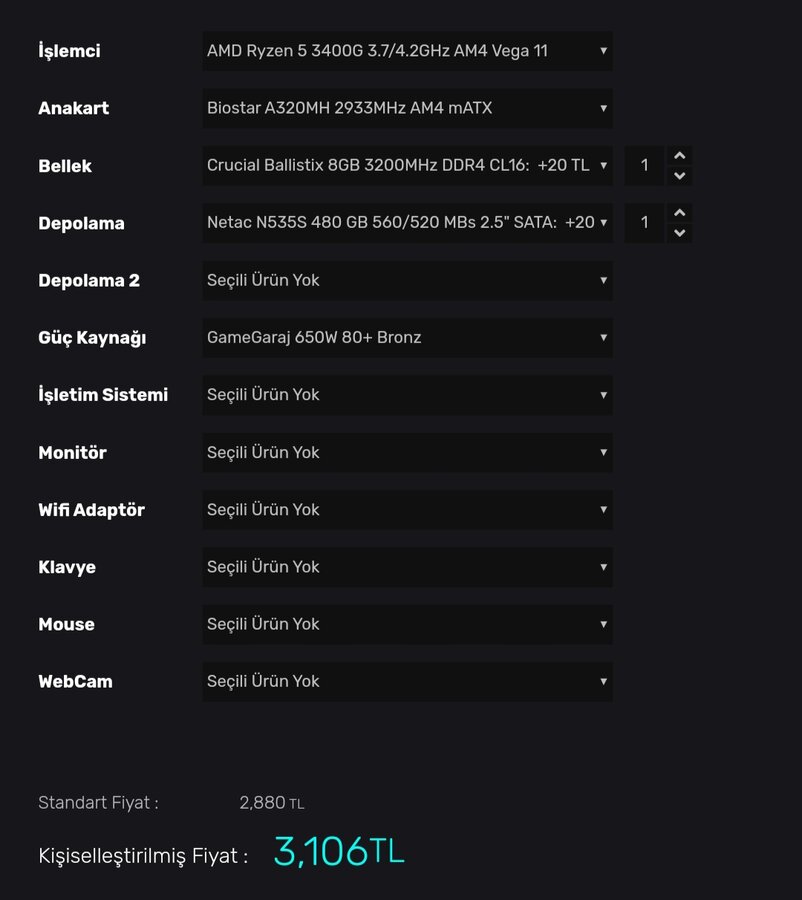Open the Klavye keyboard dropdown

click(407, 567)
